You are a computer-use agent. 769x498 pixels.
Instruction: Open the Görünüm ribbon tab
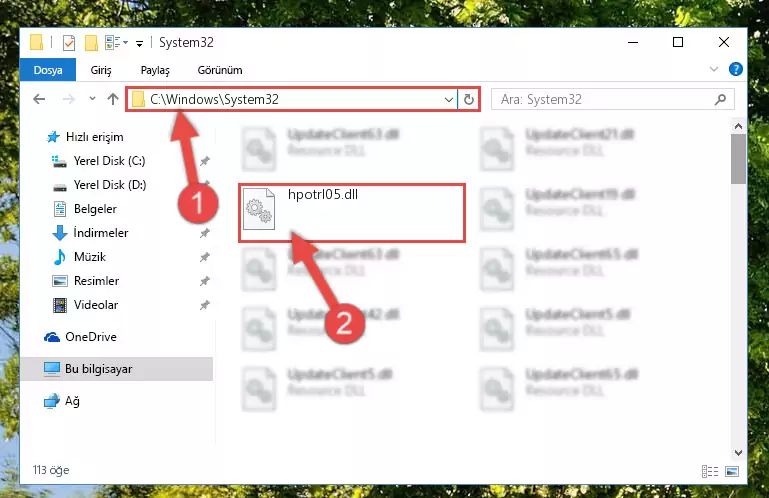pyautogui.click(x=220, y=70)
